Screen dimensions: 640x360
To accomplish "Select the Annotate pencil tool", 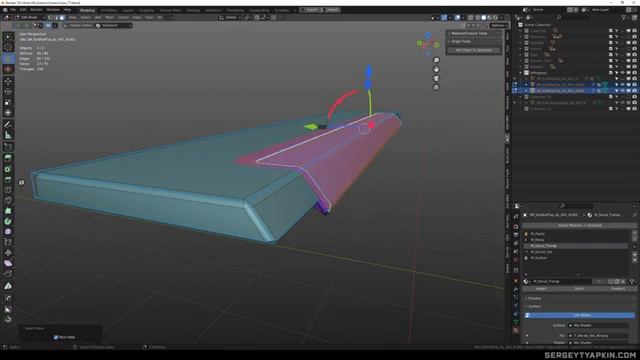I will (x=8, y=124).
